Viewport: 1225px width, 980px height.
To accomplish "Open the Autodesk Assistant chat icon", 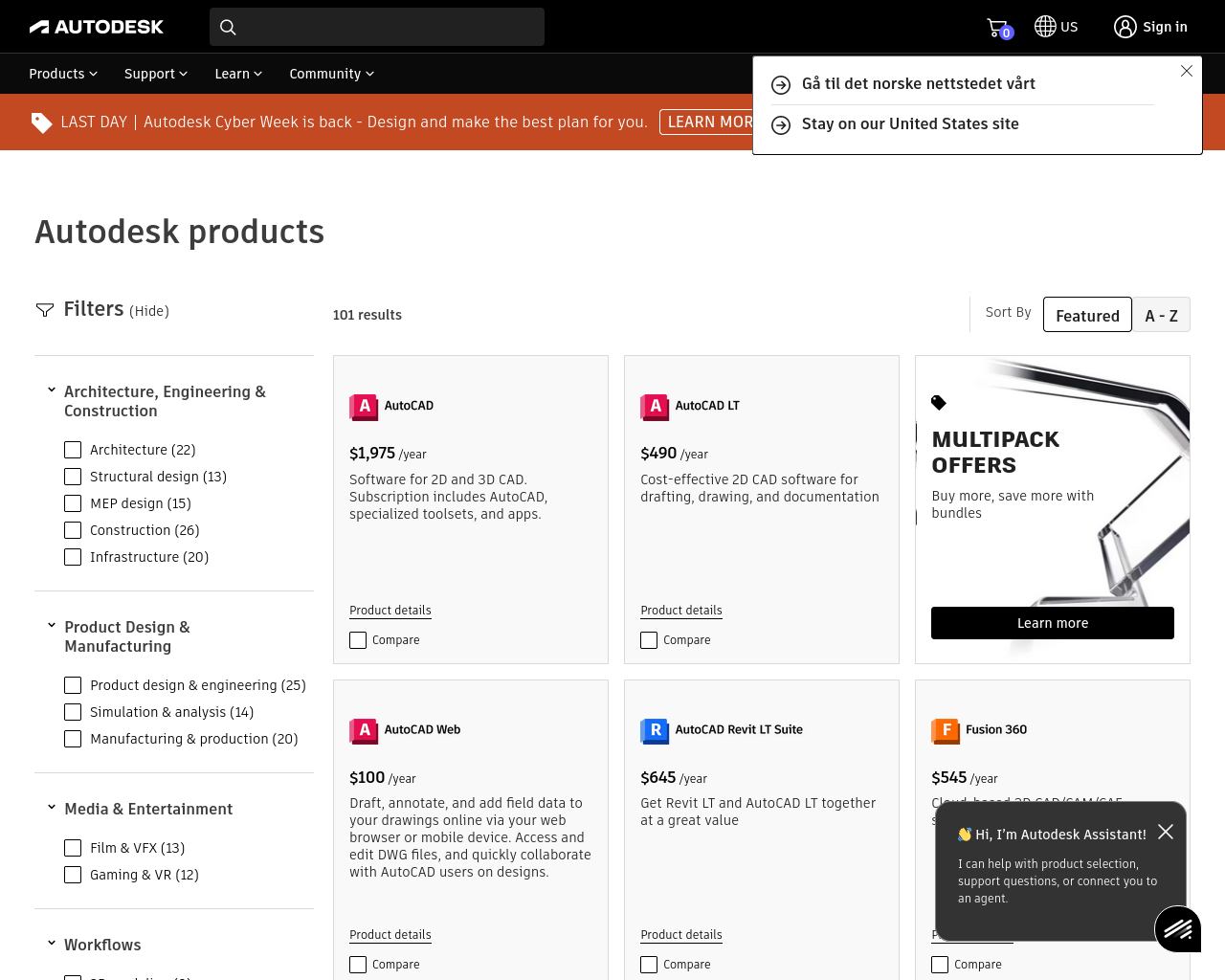I will pos(1177,928).
